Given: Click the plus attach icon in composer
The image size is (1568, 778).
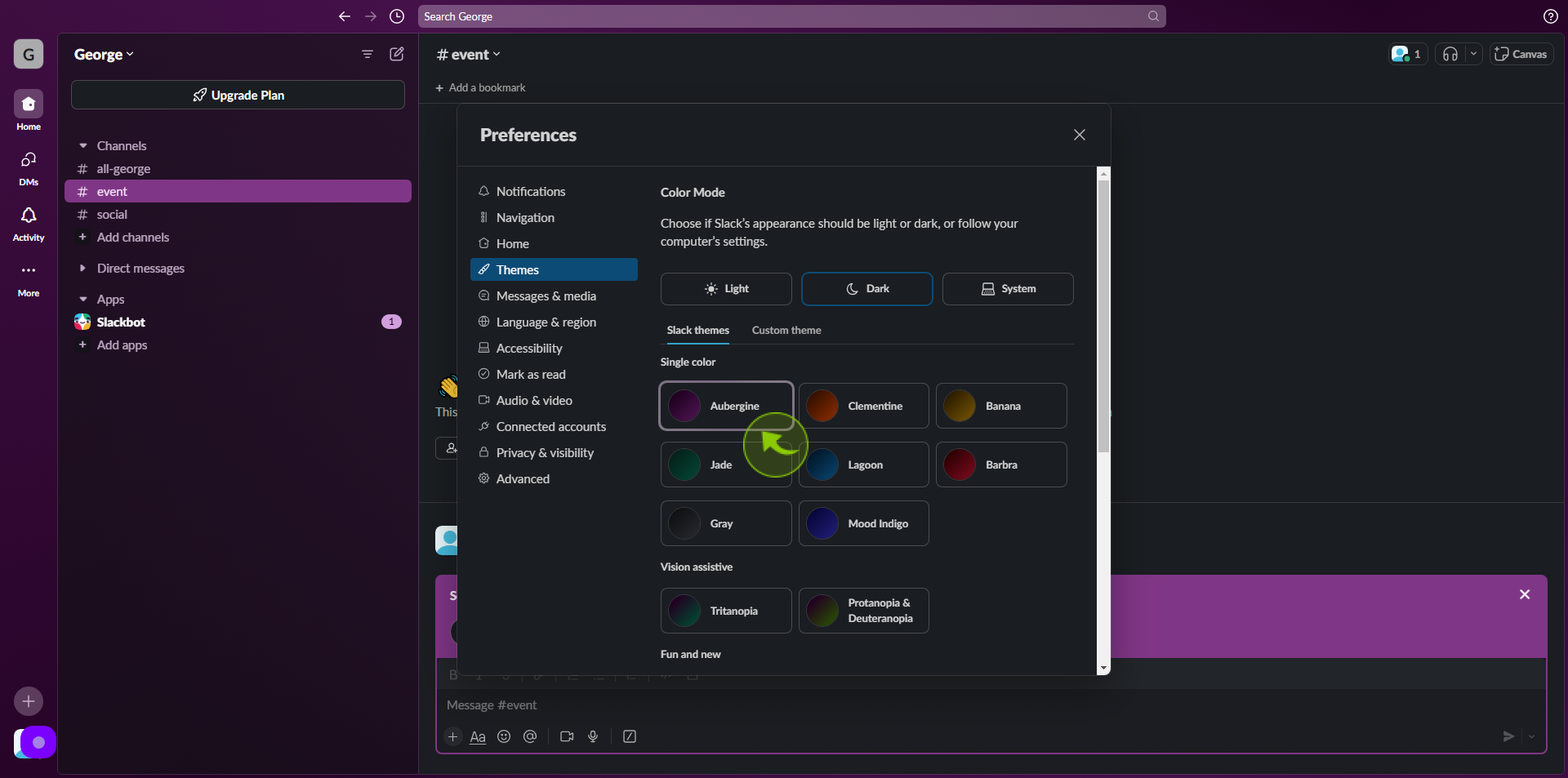Looking at the screenshot, I should click(x=452, y=736).
